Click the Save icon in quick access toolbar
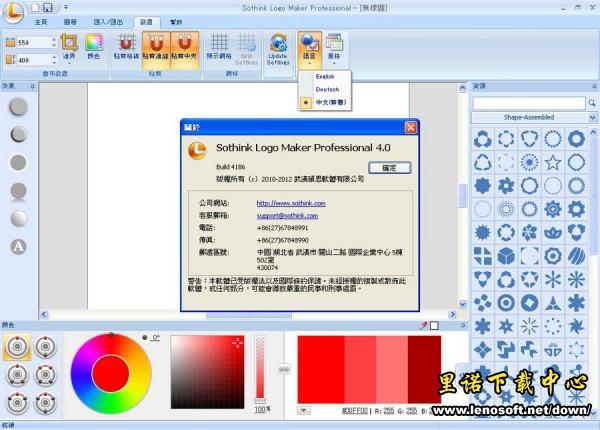Image resolution: width=600 pixels, height=430 pixels. click(x=47, y=7)
